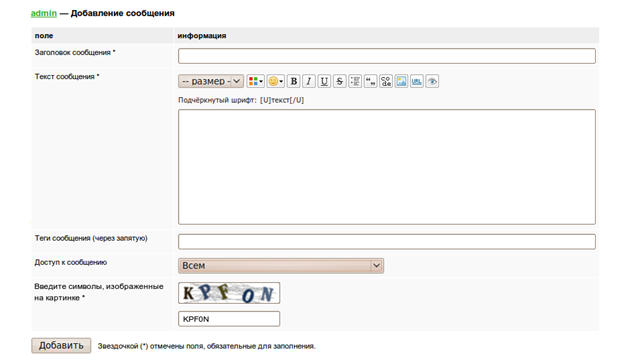This screenshot has width=640, height=360.
Task: Apply italic formatting with the I button
Action: click(309, 81)
